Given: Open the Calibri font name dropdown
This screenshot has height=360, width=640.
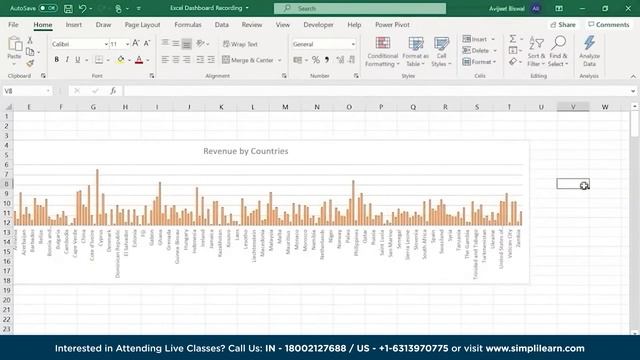Looking at the screenshot, I should pyautogui.click(x=106, y=44).
